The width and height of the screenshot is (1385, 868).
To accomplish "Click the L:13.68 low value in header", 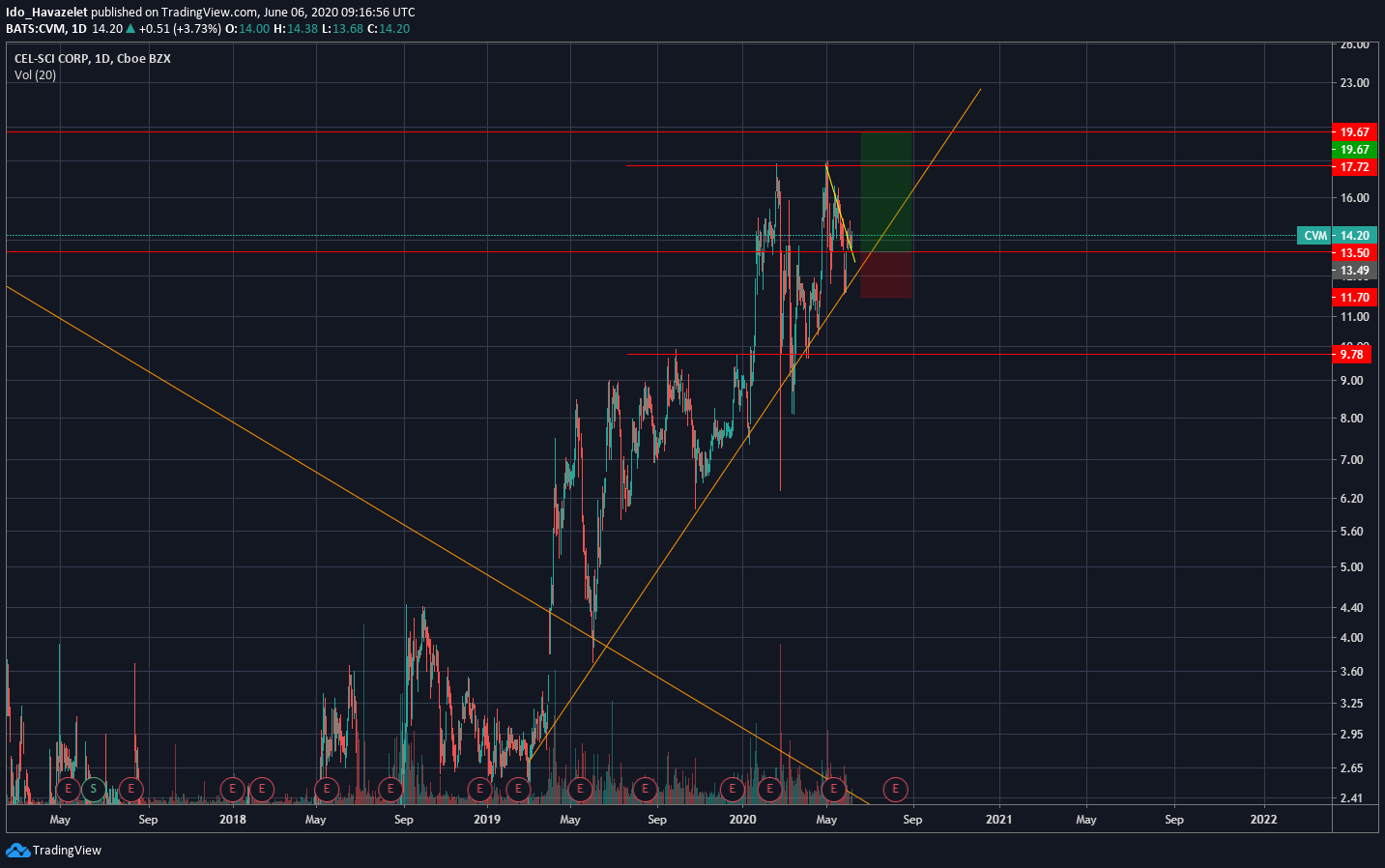I will [342, 29].
